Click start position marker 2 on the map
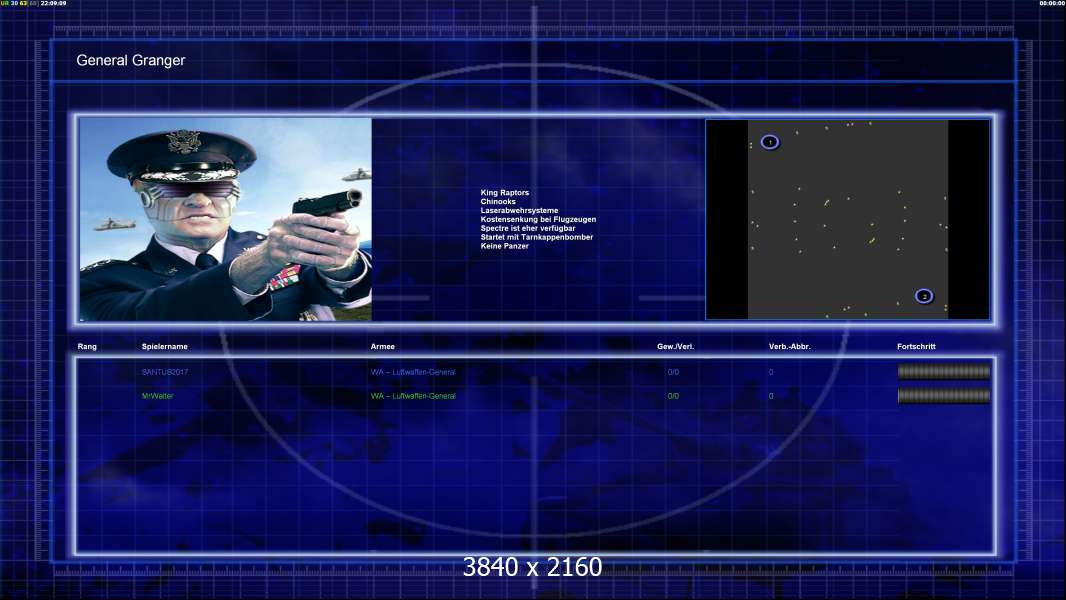 point(924,296)
